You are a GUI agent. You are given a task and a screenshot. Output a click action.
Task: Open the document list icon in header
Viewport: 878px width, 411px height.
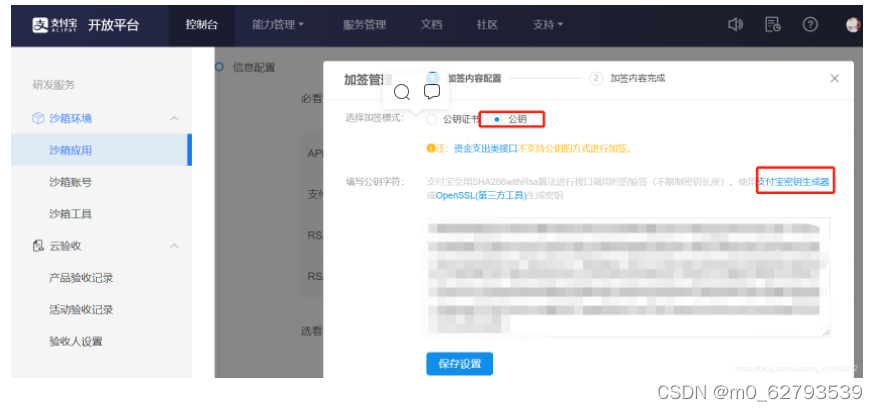[772, 24]
